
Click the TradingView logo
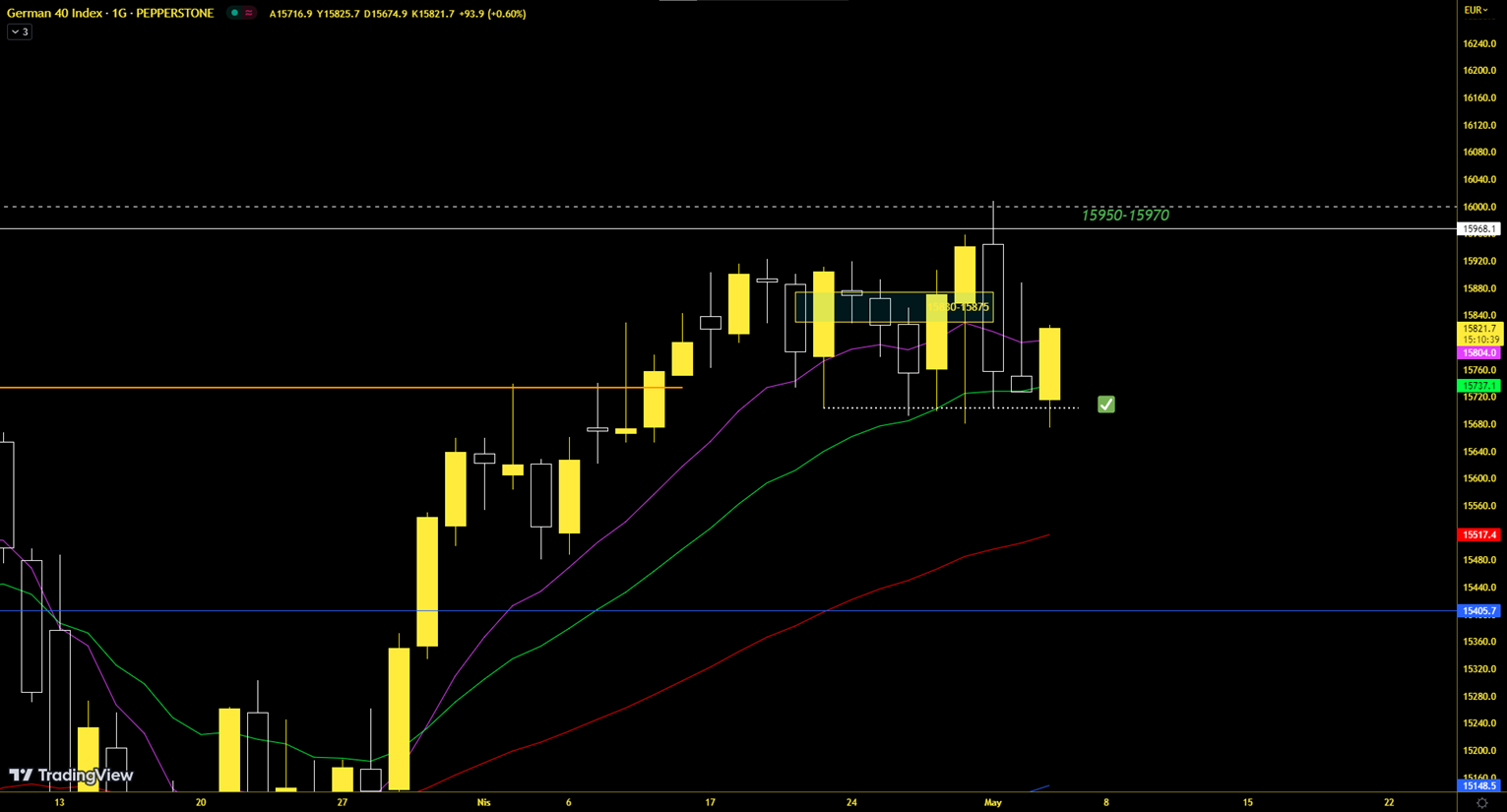tap(71, 776)
